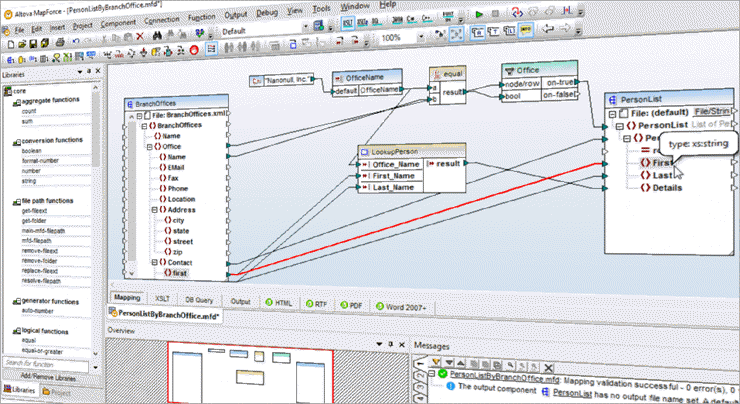The height and width of the screenshot is (404, 740).
Task: Print using the printer icon
Action: 60,42
